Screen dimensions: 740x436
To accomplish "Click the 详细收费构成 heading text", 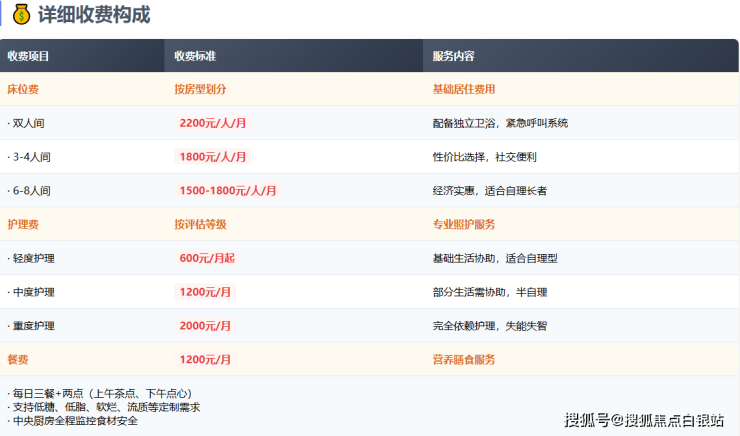I will coord(94,15).
